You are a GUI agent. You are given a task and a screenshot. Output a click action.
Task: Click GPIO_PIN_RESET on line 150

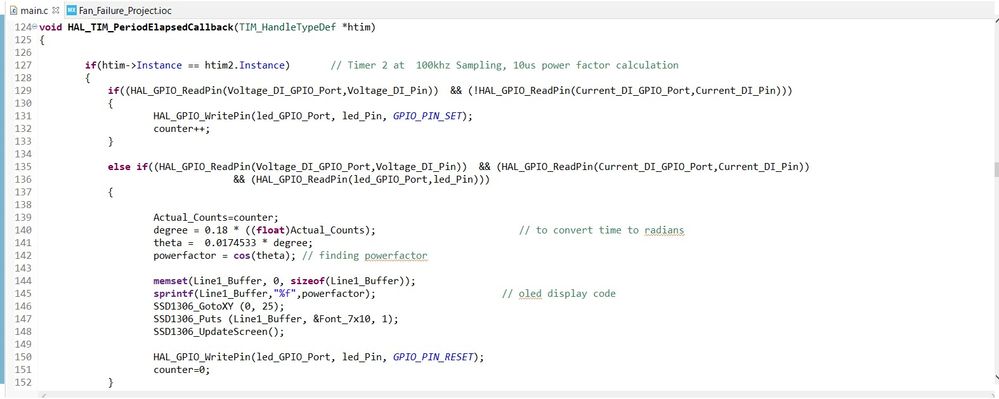coord(433,357)
